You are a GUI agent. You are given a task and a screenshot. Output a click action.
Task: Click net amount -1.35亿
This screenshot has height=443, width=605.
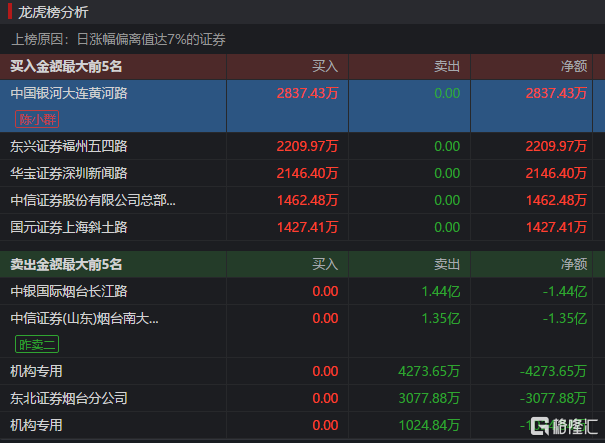pos(565,319)
